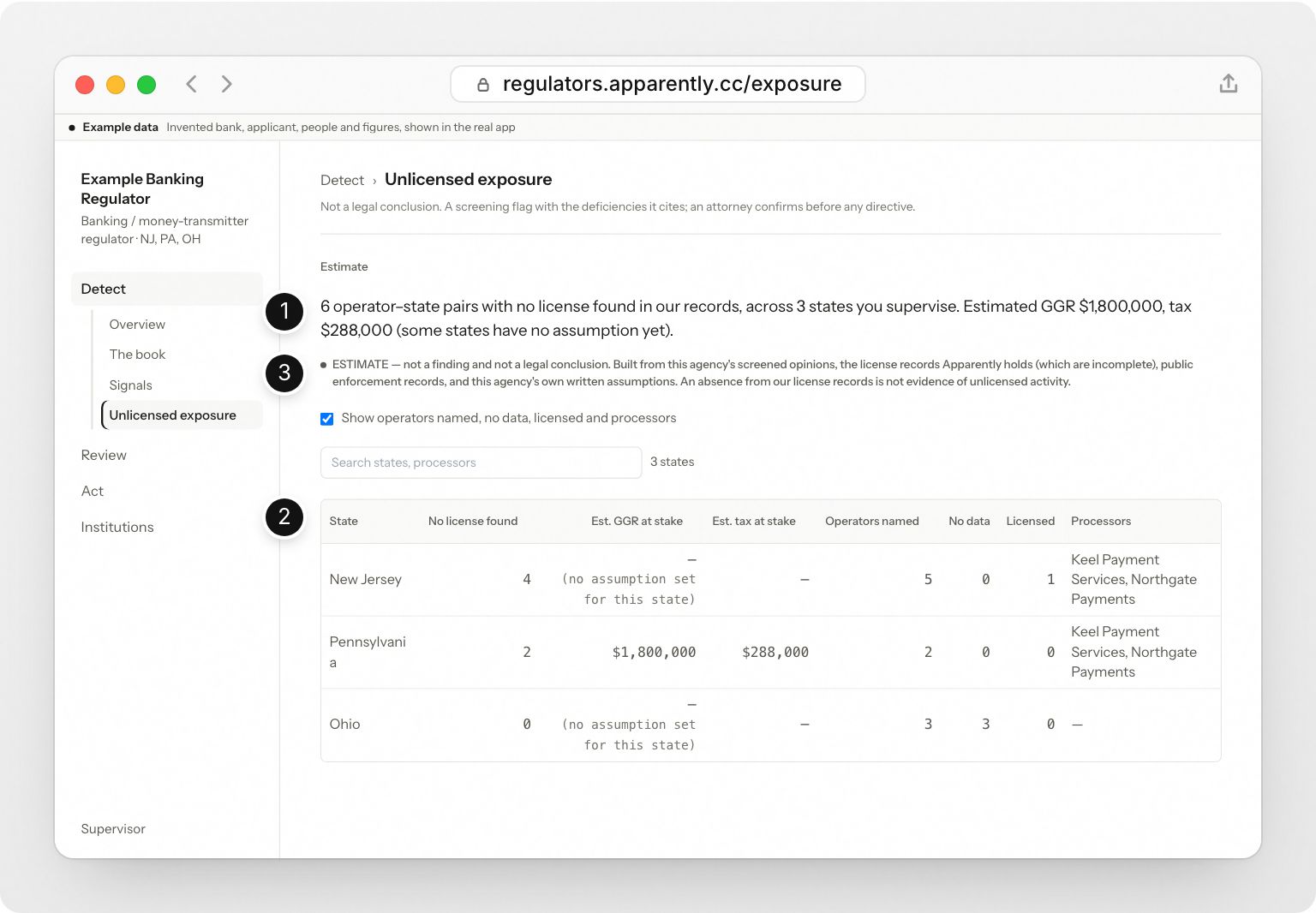Go to Signals in sidebar
This screenshot has height=913, width=1316.
pos(130,385)
